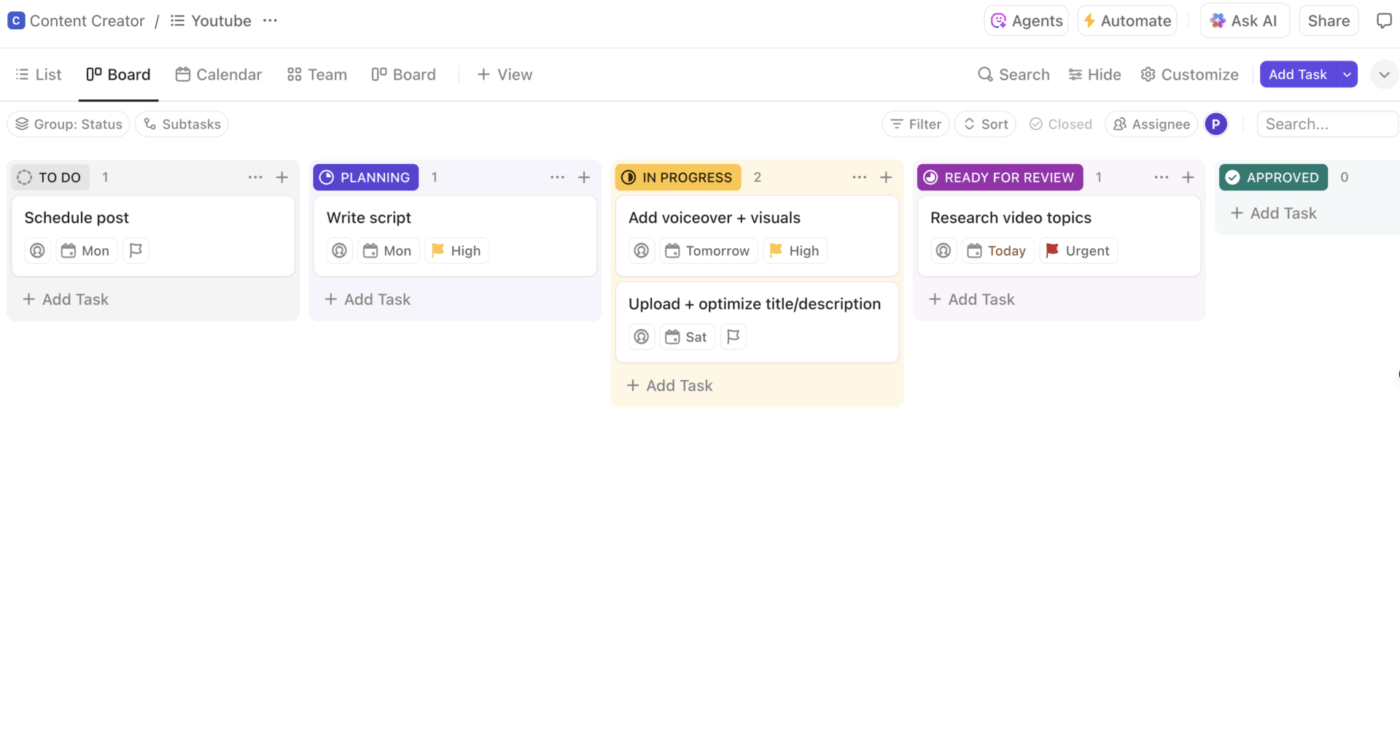Switch to the List view tab
The width and height of the screenshot is (1400, 734).
(x=38, y=74)
